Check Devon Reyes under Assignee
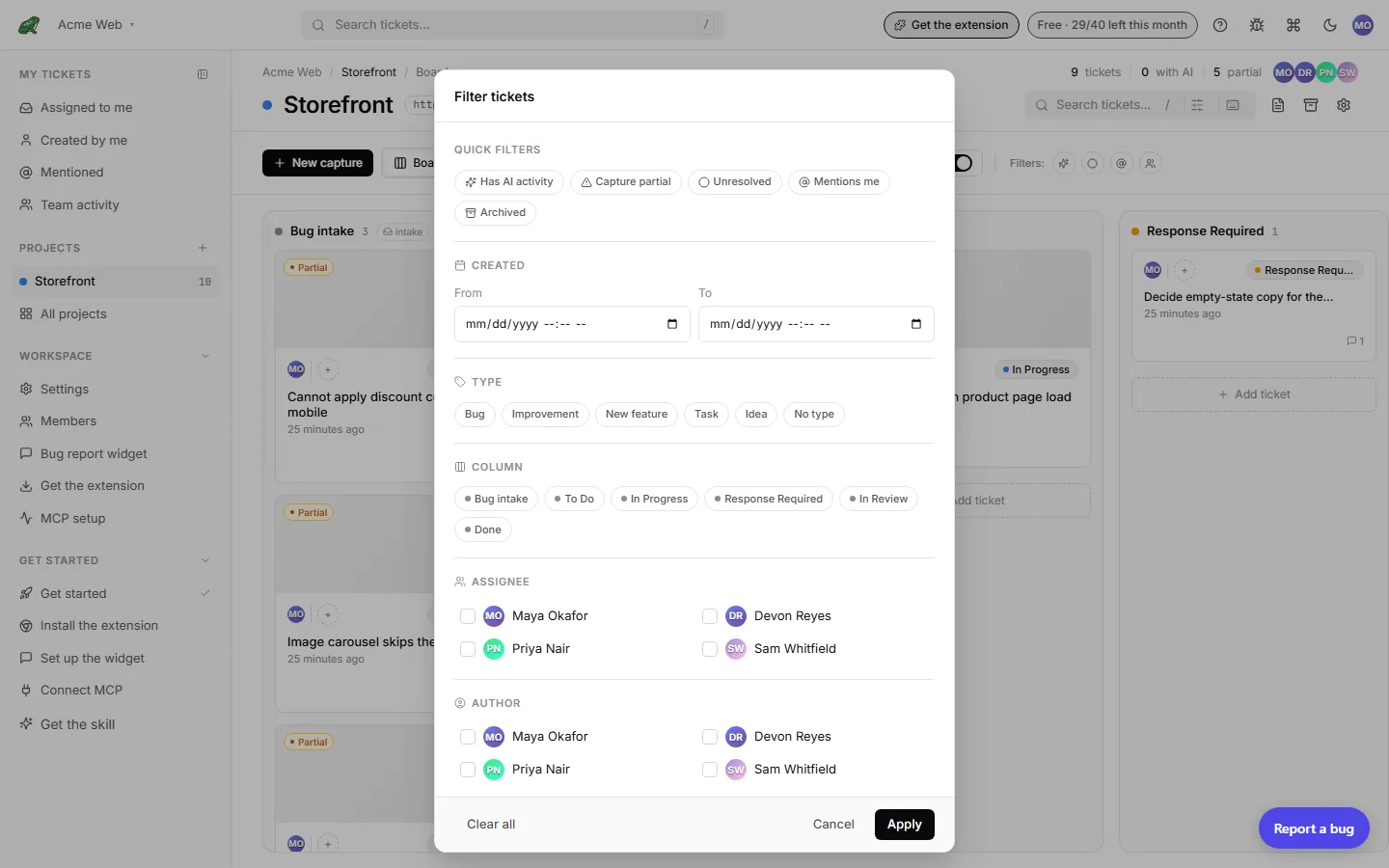This screenshot has width=1389, height=868. 710,616
